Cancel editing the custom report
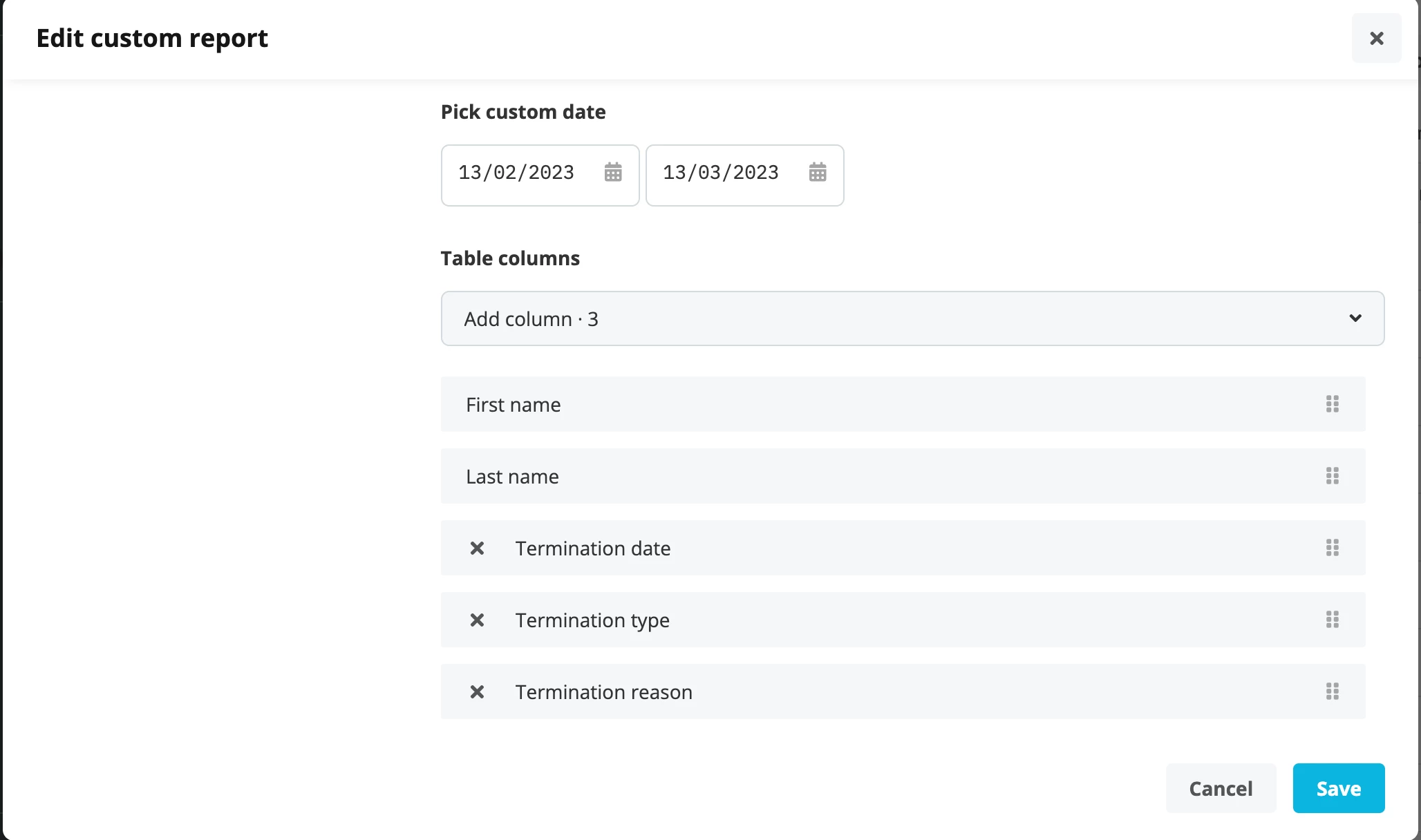Viewport: 1421px width, 840px height. click(x=1221, y=788)
